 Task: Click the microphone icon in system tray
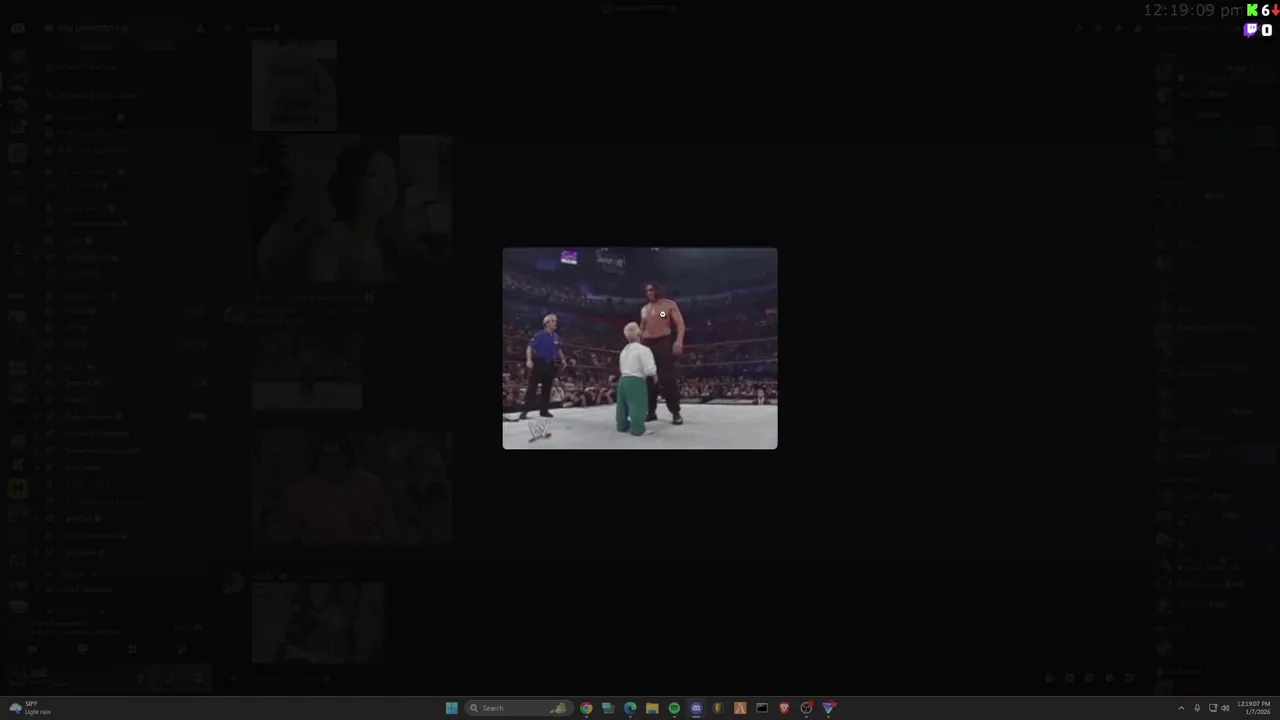pyautogui.click(x=1197, y=708)
